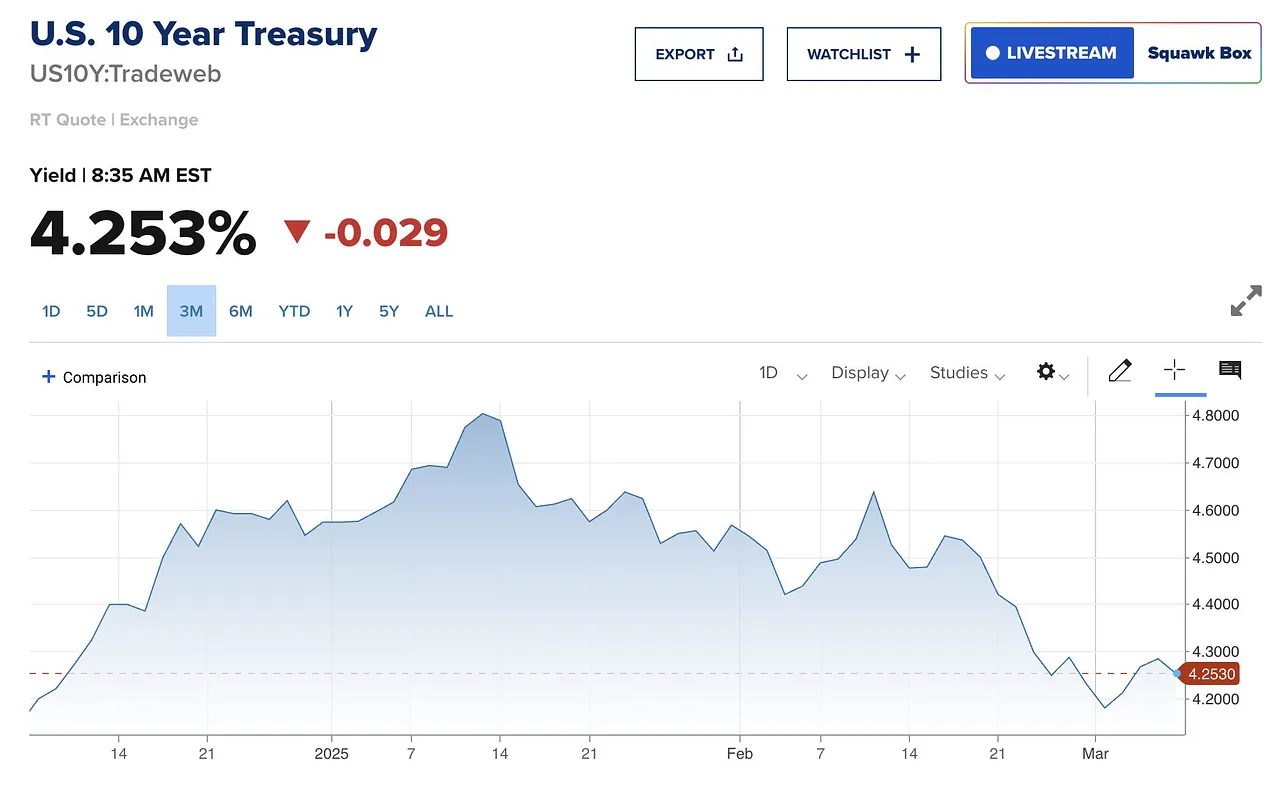
Task: Select the YTD time range
Action: 294,311
